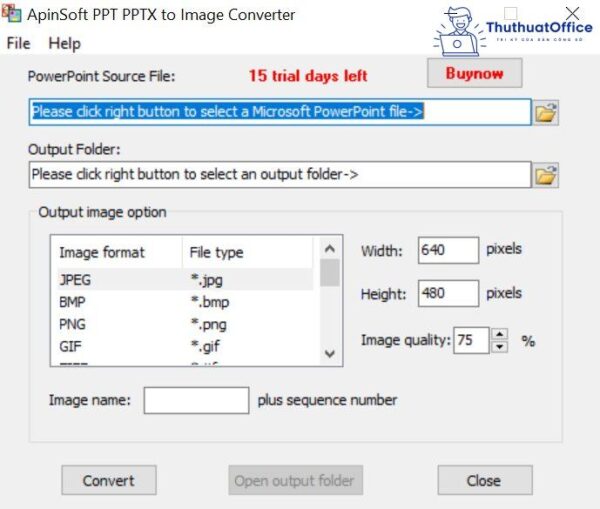Click the Width pixels input field
The width and height of the screenshot is (600, 509).
point(448,250)
